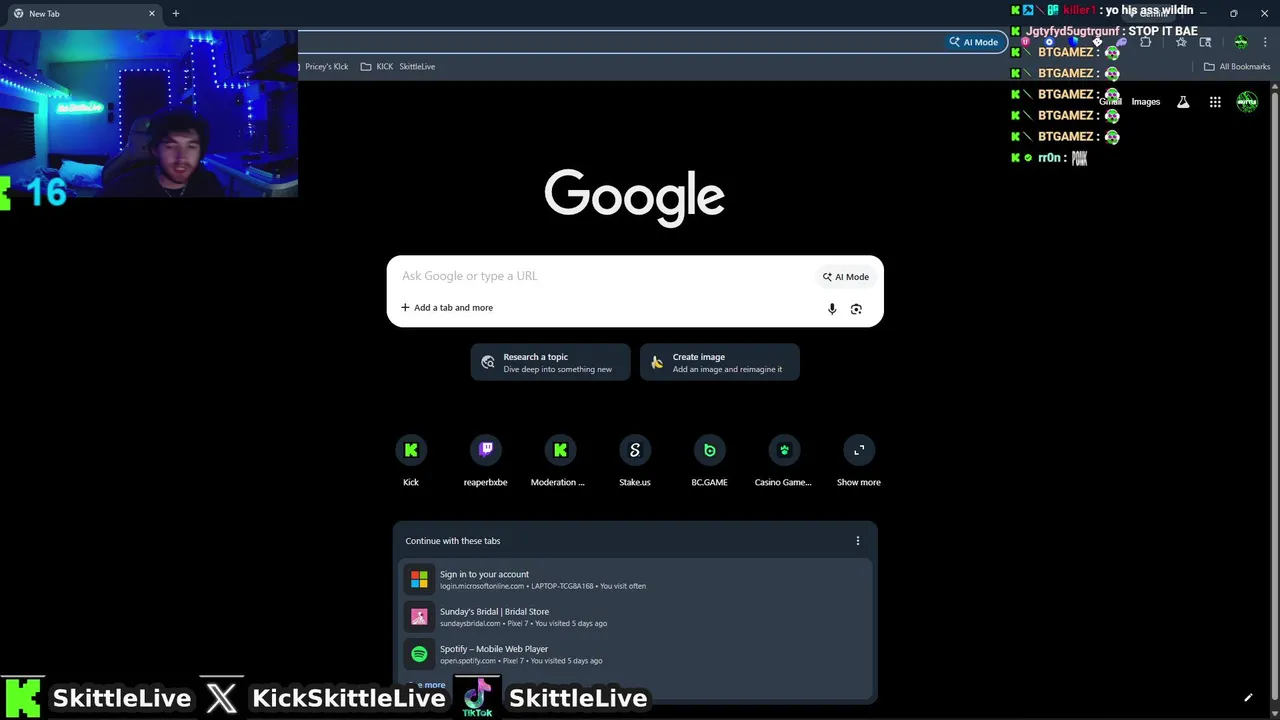The width and height of the screenshot is (1280, 720).
Task: Click AI Mode inside the search box
Action: (x=846, y=277)
